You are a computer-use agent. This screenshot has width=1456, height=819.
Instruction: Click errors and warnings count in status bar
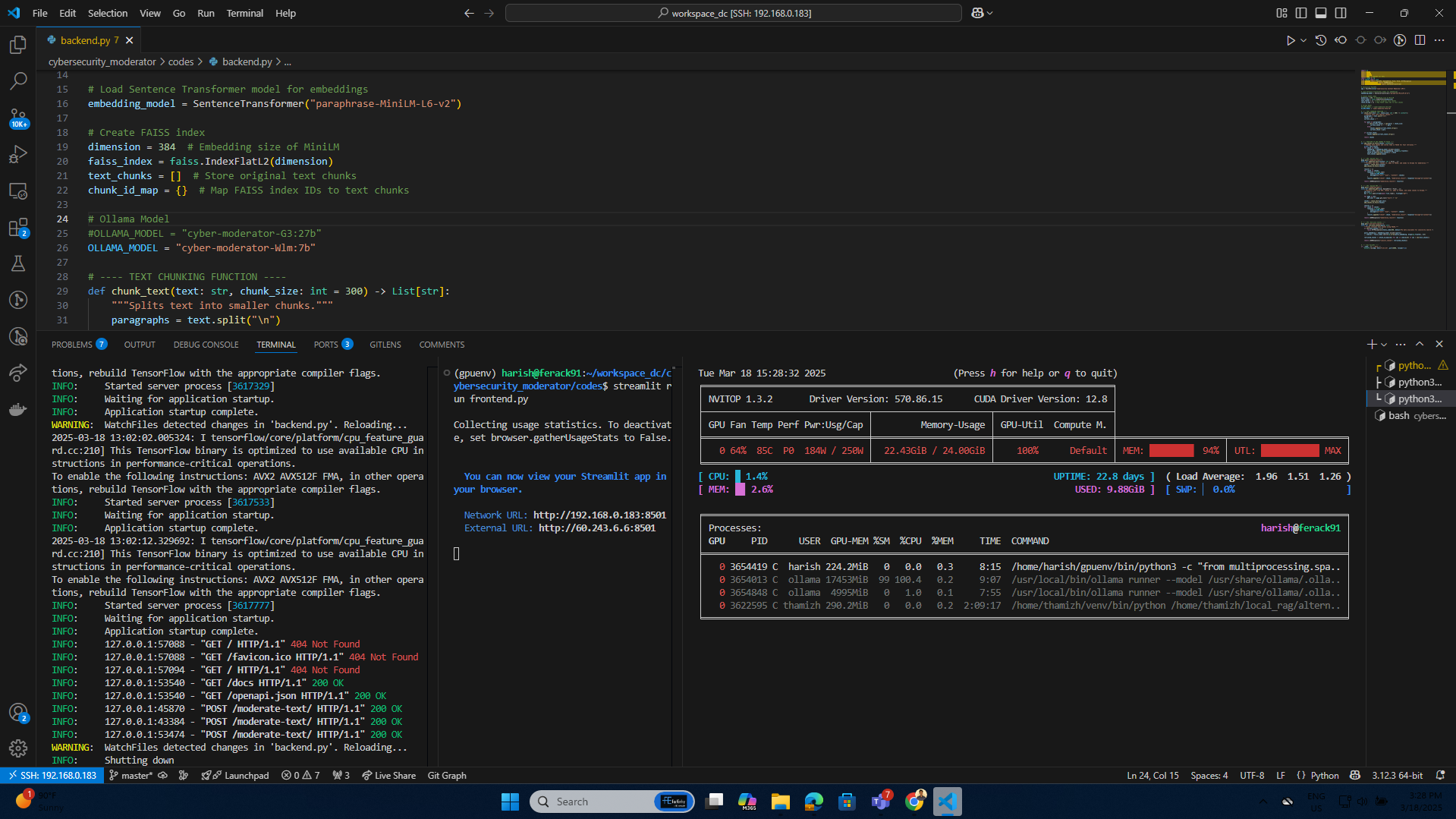pyautogui.click(x=300, y=776)
